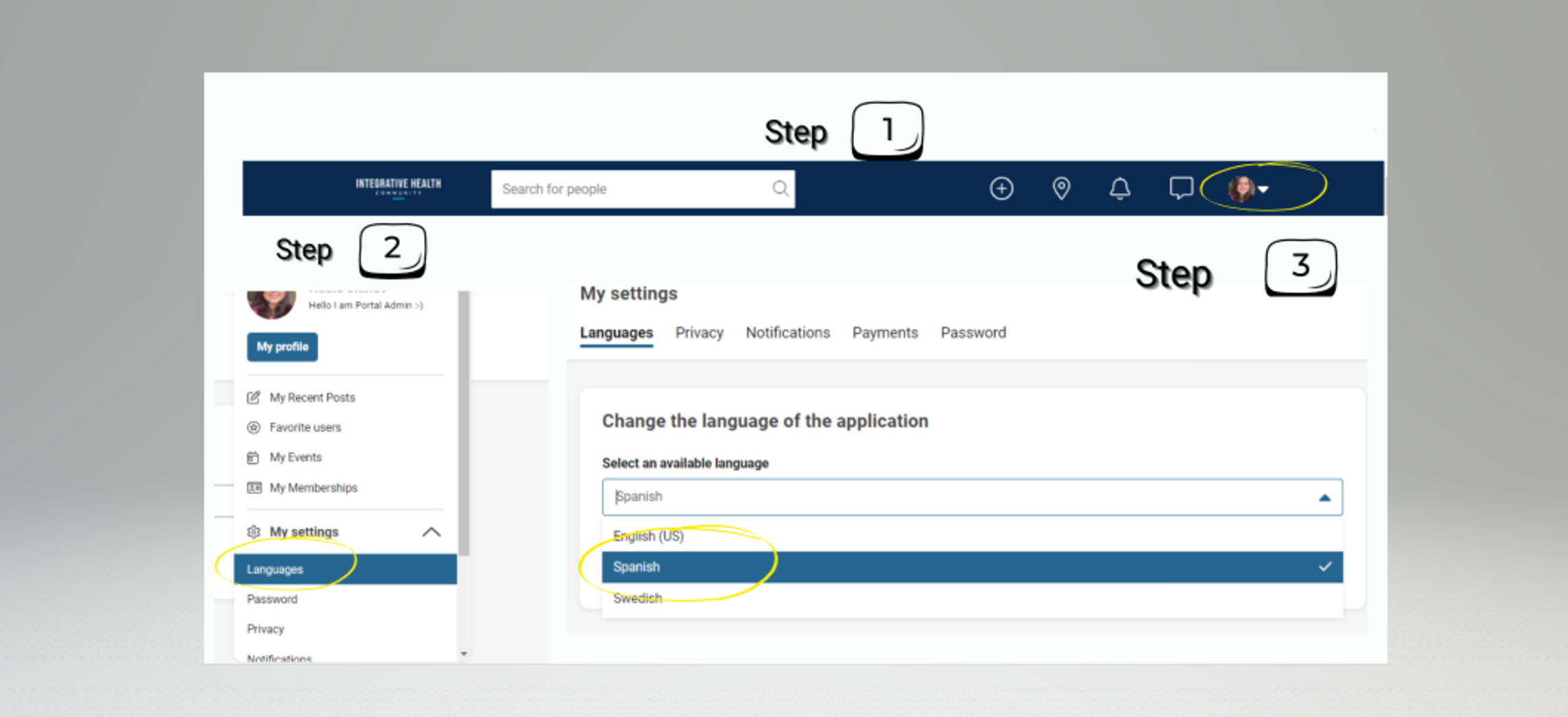Click the search magnifier icon
Viewport: 1568px width, 717px height.
click(x=780, y=189)
